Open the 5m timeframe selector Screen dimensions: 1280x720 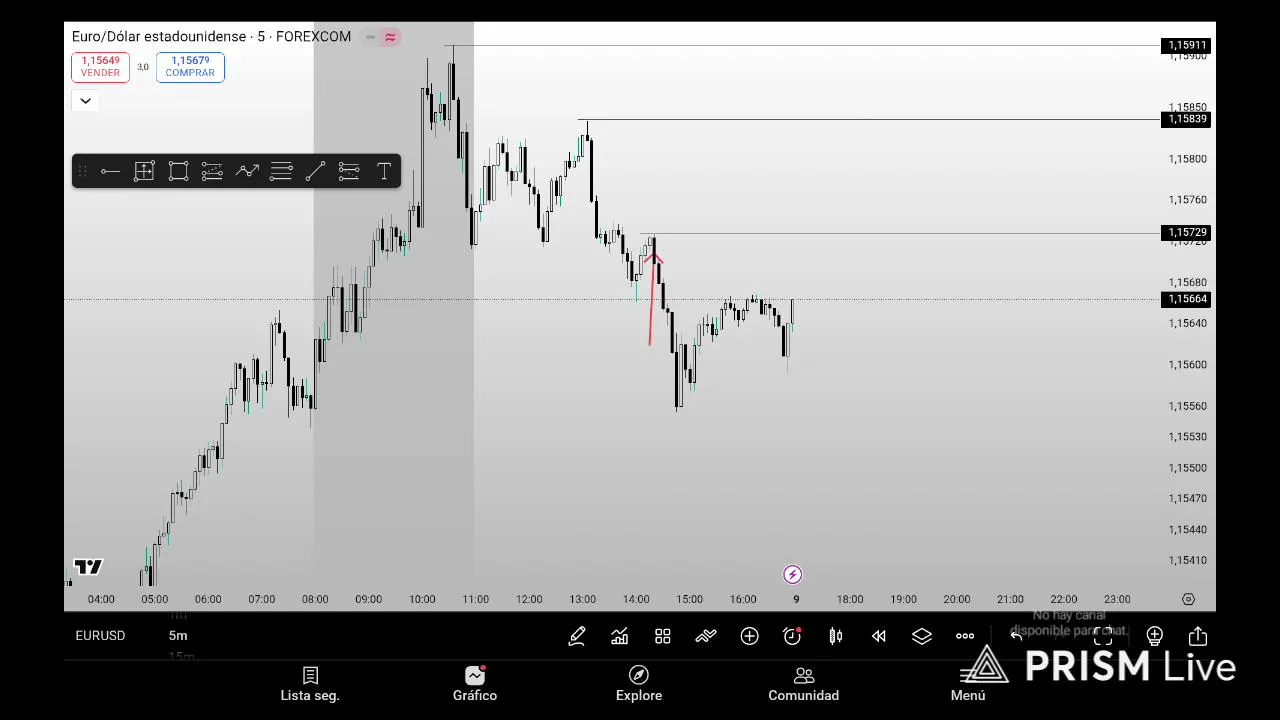click(x=178, y=636)
